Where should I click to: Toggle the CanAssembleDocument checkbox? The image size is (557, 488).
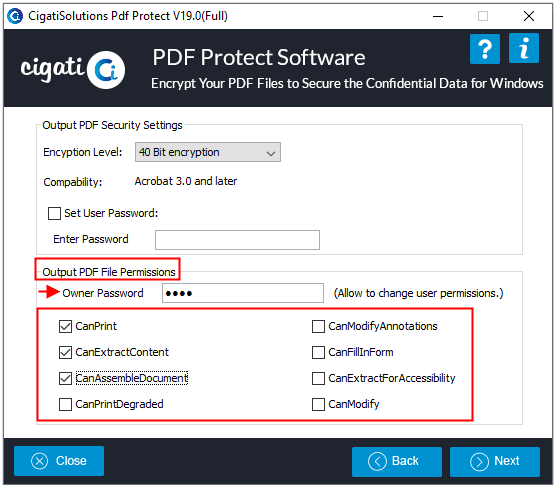click(65, 378)
